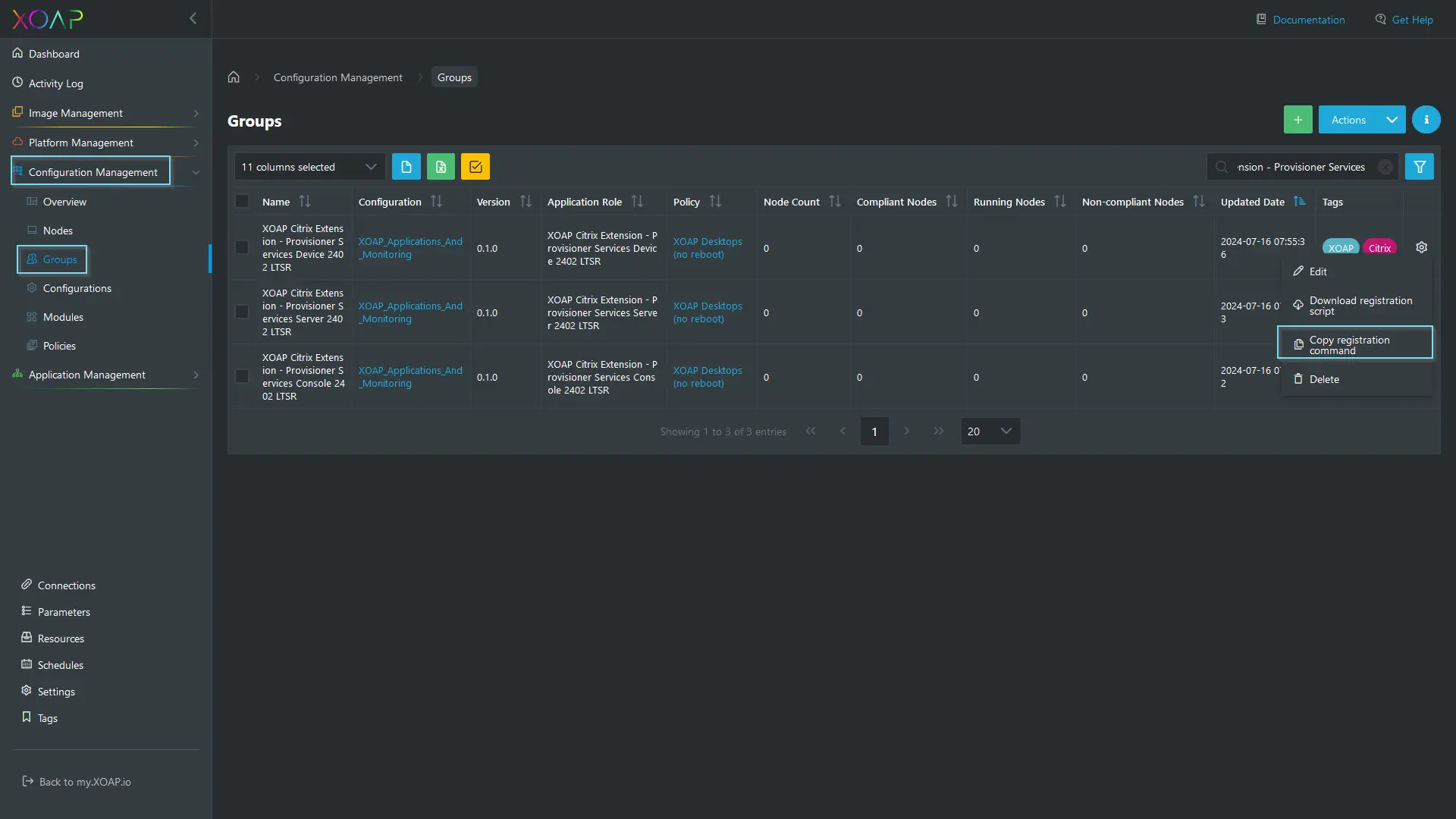1456x819 pixels.
Task: Open Parameters in the sidebar
Action: pos(64,612)
